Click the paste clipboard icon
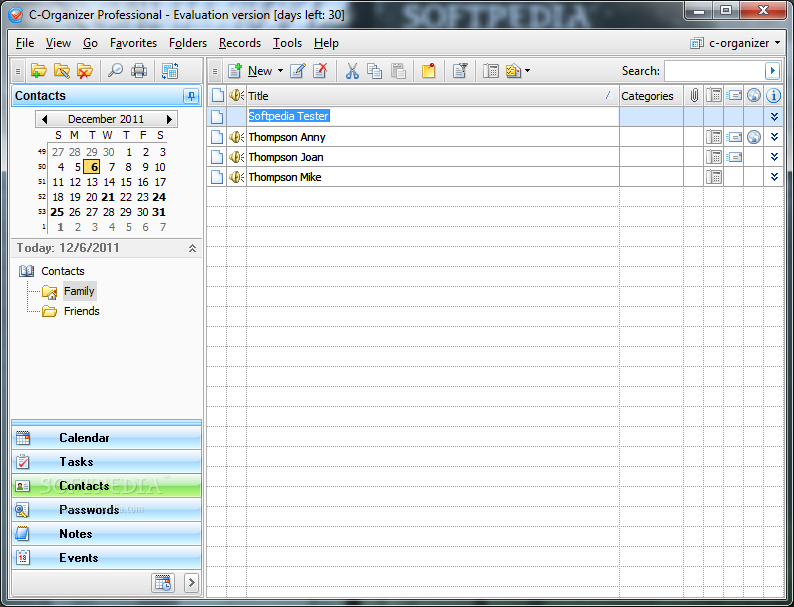This screenshot has width=794, height=607. [x=399, y=71]
